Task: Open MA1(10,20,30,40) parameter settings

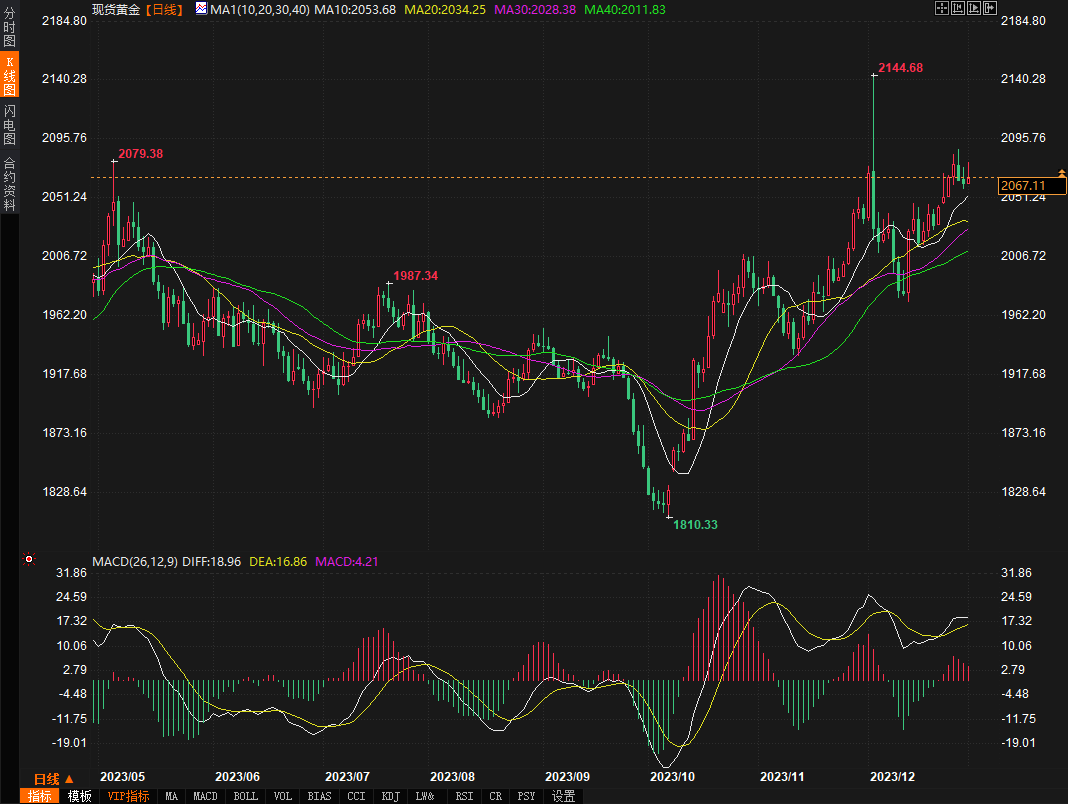Action: coord(260,9)
